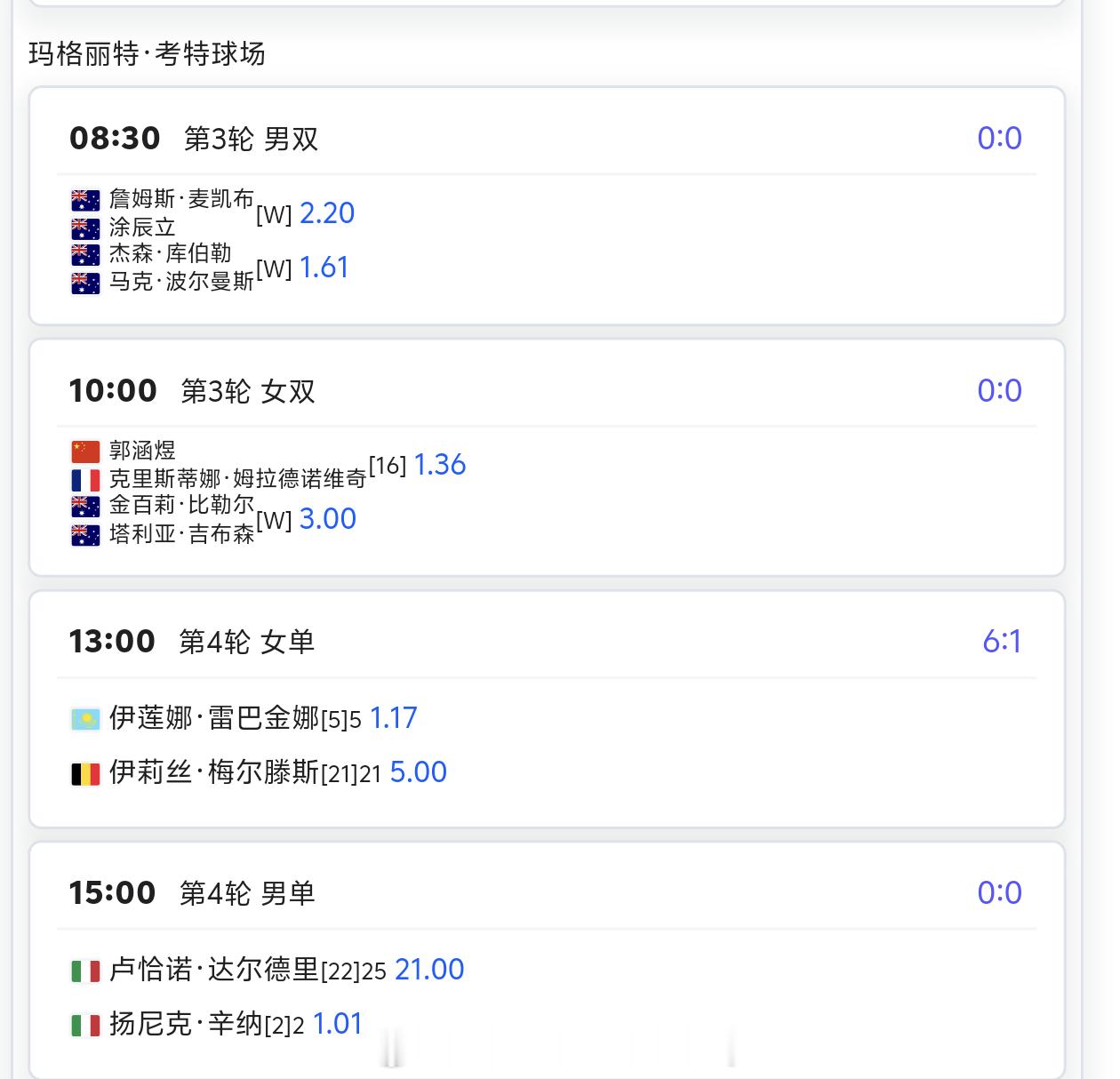This screenshot has height=1079, width=1120.
Task: Click the Australian flag beside 塔利亚·吉布森
Action: click(85, 533)
